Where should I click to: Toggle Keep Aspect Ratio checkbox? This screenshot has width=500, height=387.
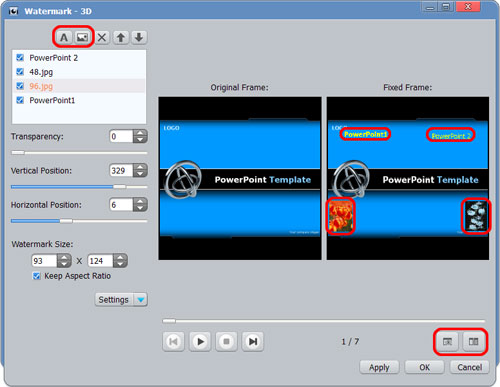(x=36, y=276)
